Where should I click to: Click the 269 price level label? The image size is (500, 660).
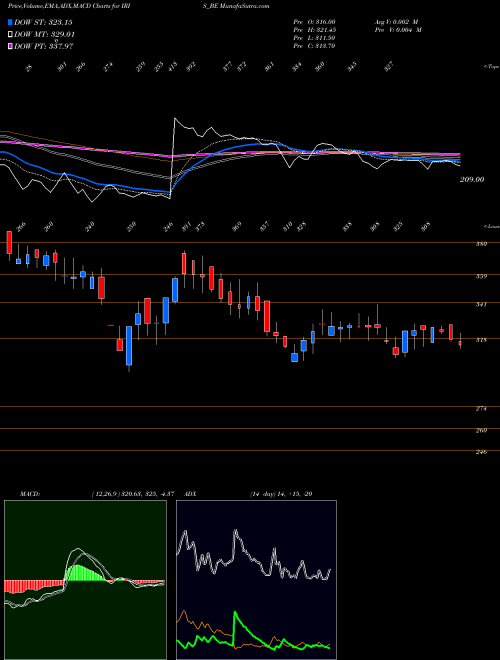coord(483,430)
